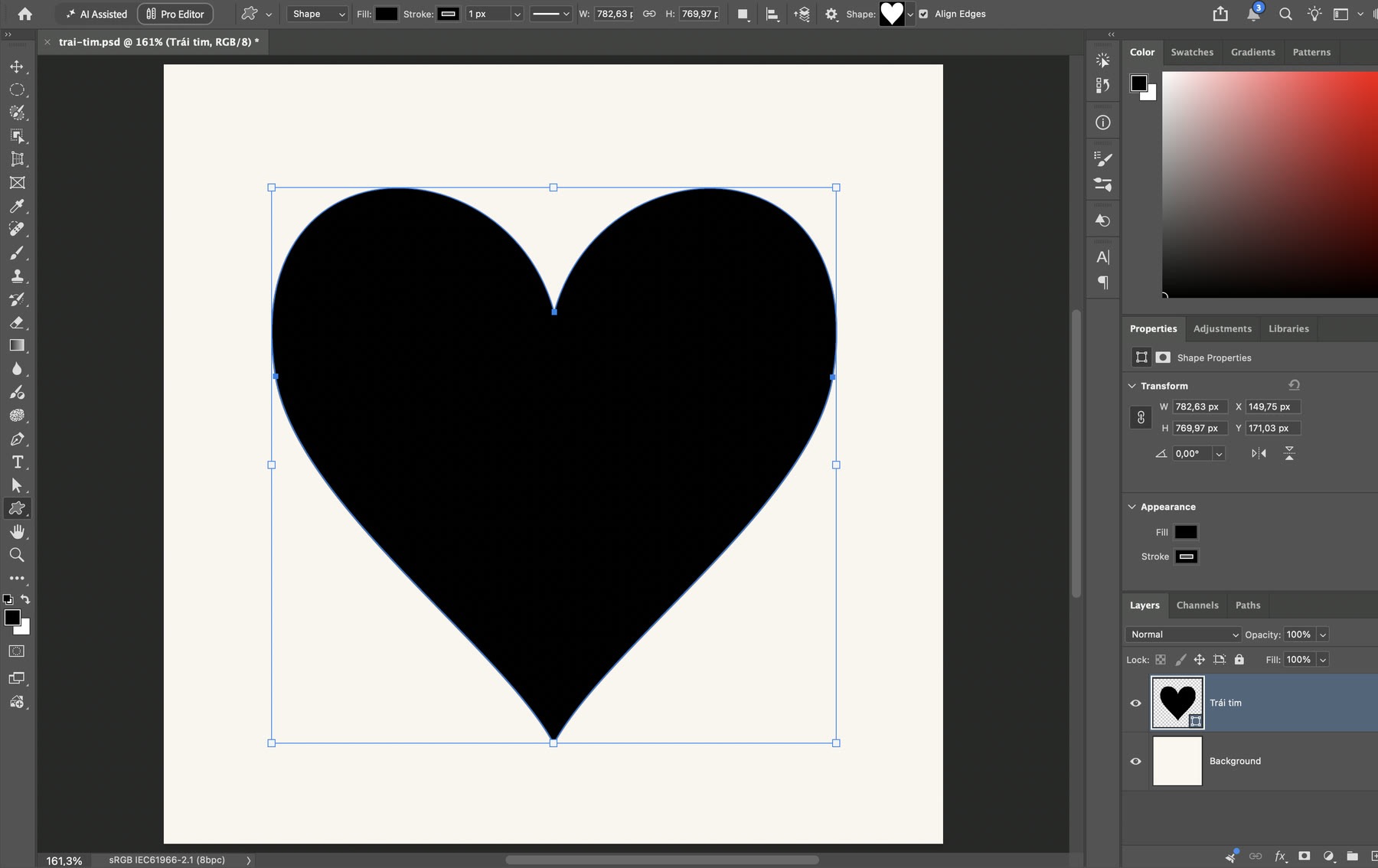Select the Eraser tool

coord(17,322)
